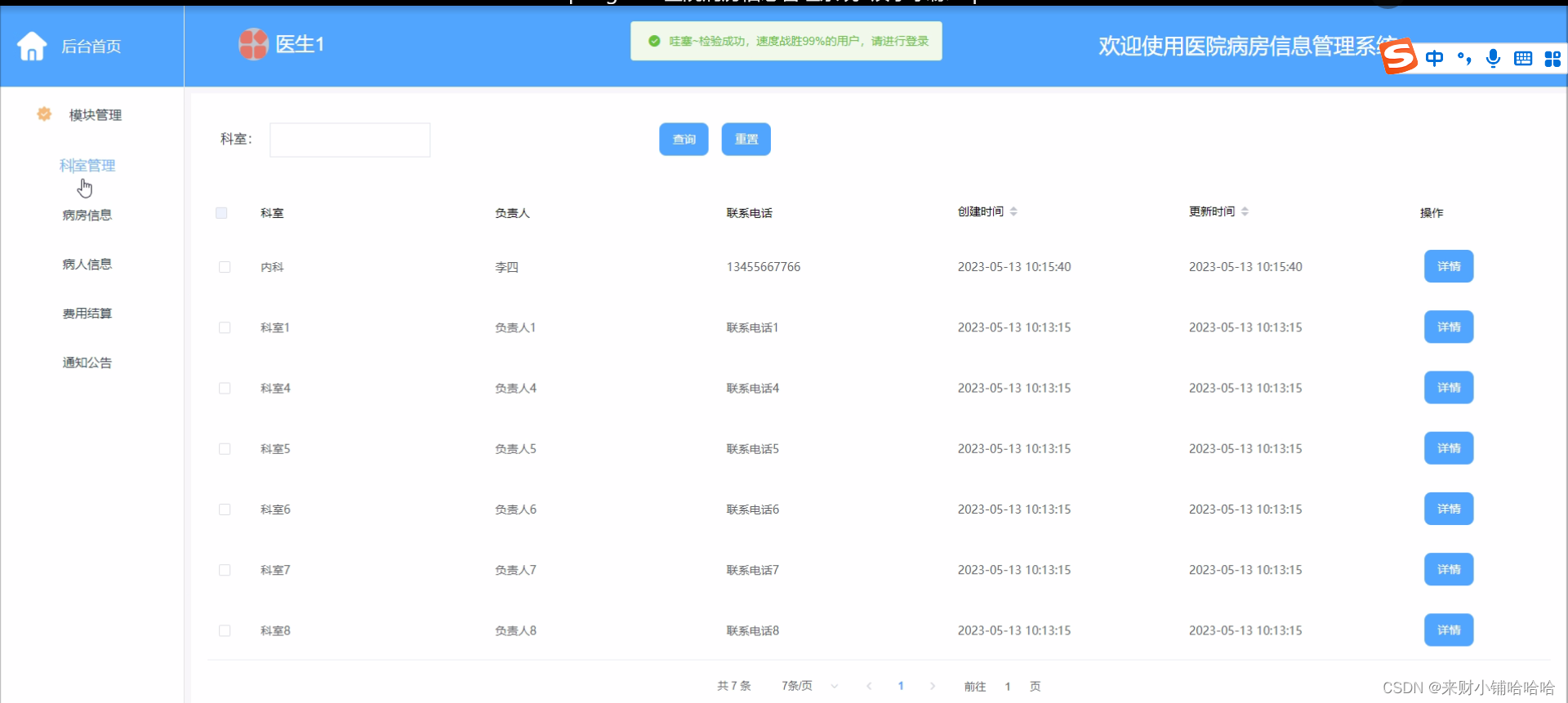The image size is (1568, 703).
Task: Open the Sogou soft keyboard icon
Action: (x=1523, y=58)
